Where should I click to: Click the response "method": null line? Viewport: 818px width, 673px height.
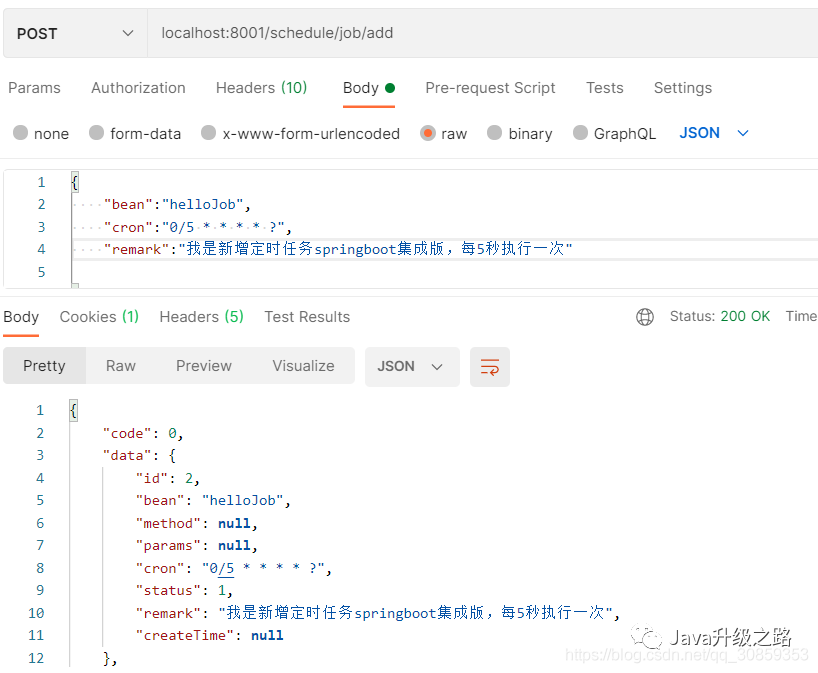[x=197, y=523]
